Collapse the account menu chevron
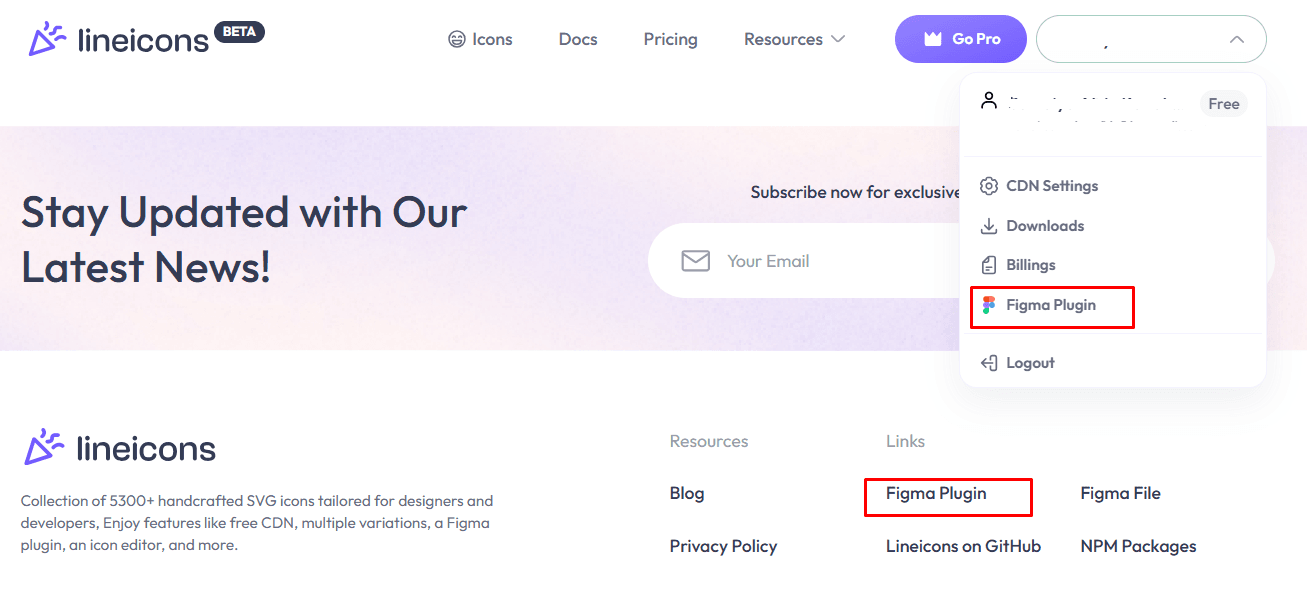The width and height of the screenshot is (1307, 590). coord(1237,40)
